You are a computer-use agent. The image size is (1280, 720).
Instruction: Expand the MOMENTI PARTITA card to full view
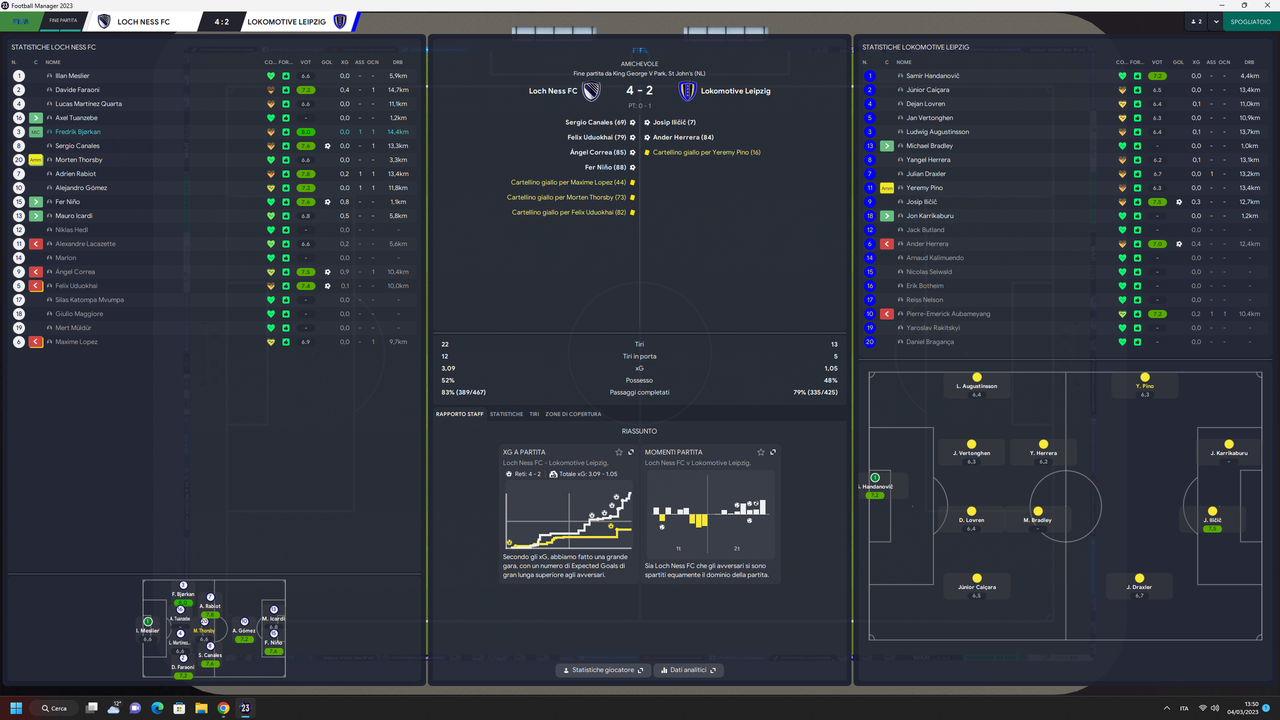(773, 453)
